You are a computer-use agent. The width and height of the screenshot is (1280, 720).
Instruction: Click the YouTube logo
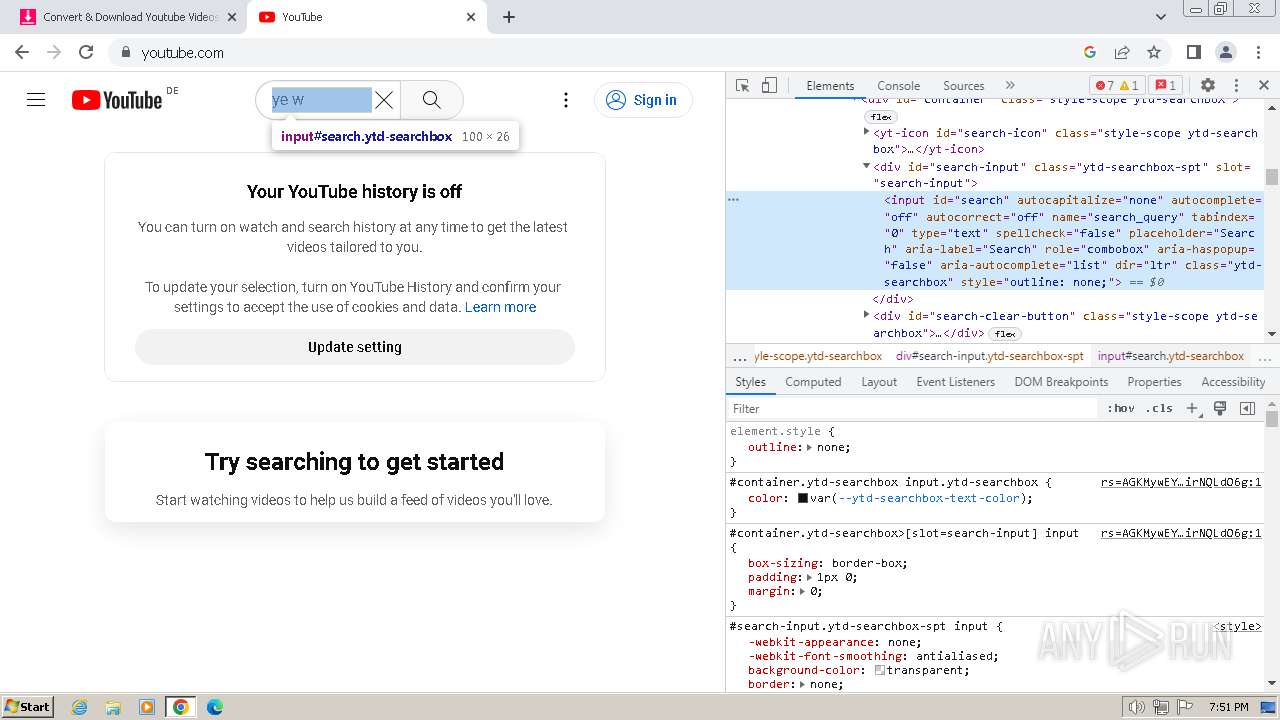point(117,100)
